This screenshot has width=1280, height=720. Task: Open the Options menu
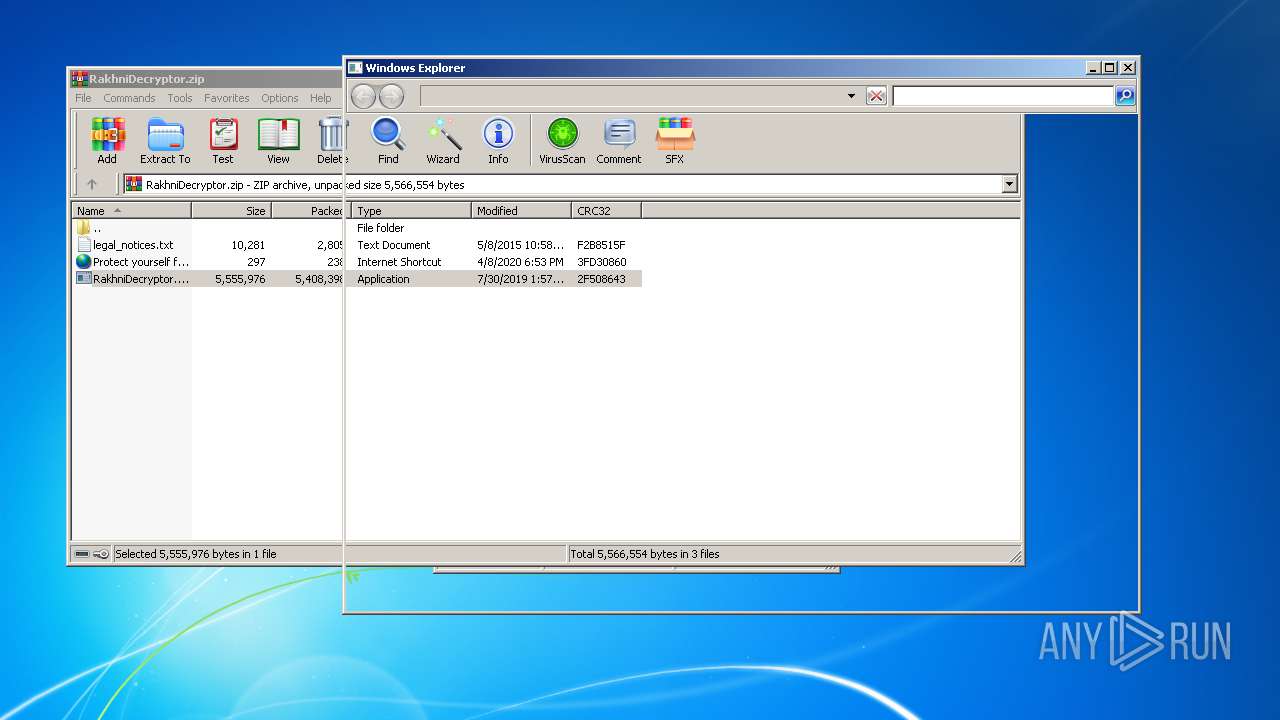pos(280,98)
